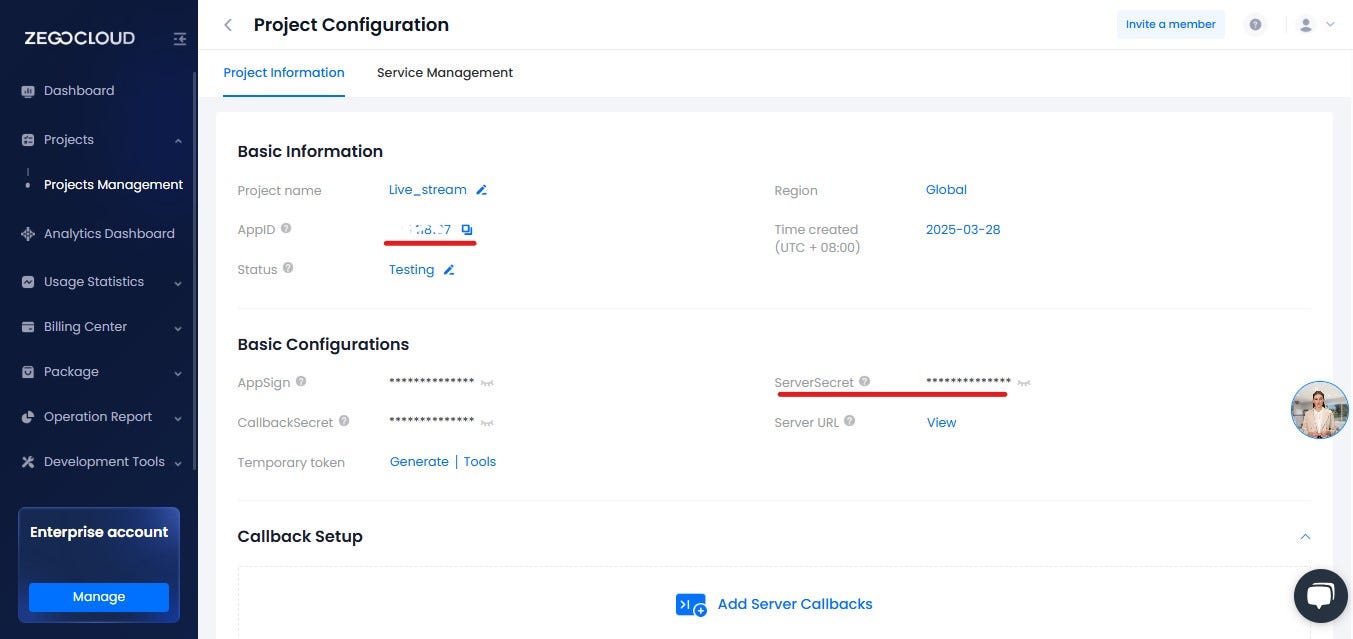Open the help question mark in header
The image size is (1353, 639).
click(x=1255, y=25)
